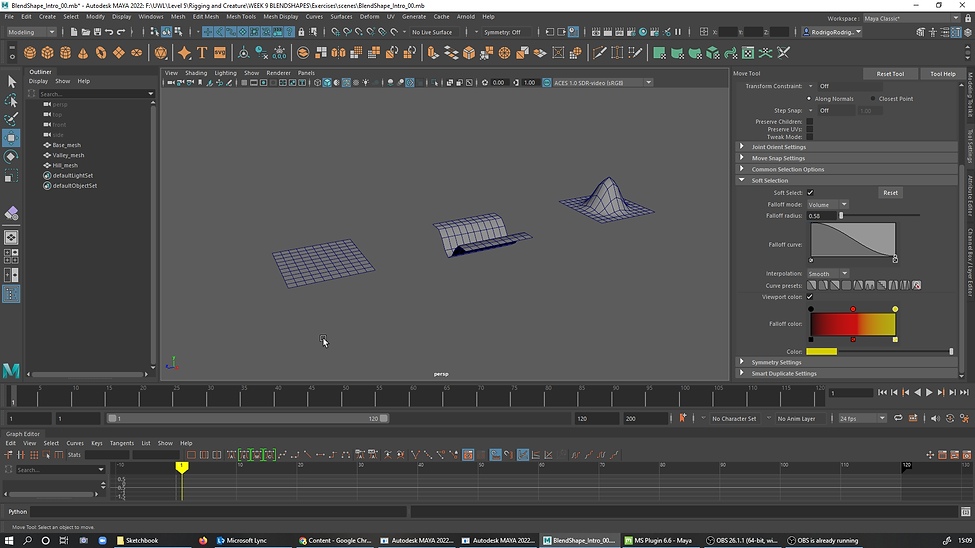Click the Multi-Cut knife shelf icon
The width and height of the screenshot is (975, 548).
click(x=599, y=53)
